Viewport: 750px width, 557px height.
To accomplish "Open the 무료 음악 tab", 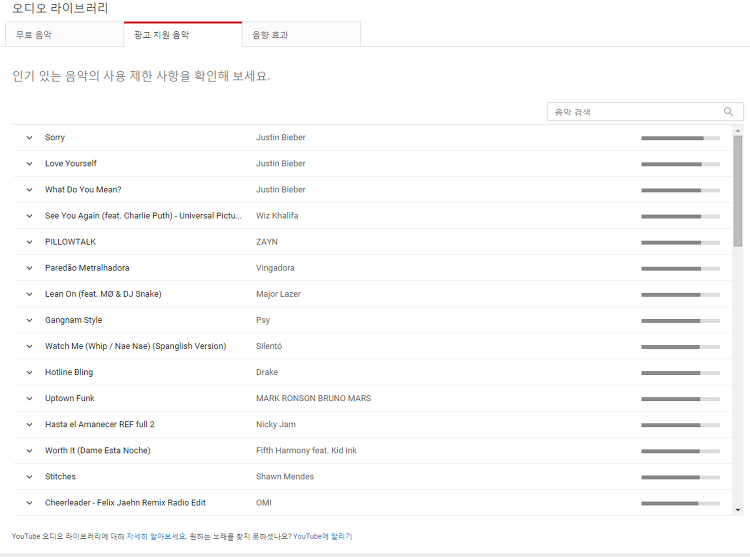I will tap(64, 34).
